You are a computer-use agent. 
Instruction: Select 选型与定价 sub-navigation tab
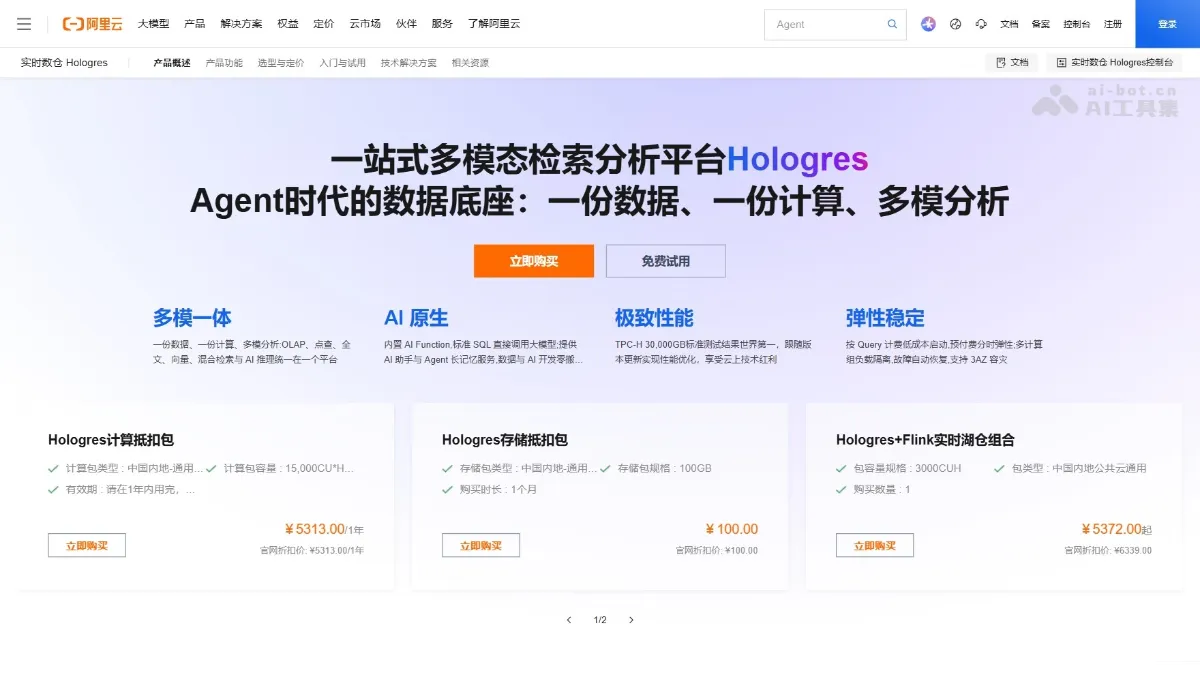pos(281,63)
